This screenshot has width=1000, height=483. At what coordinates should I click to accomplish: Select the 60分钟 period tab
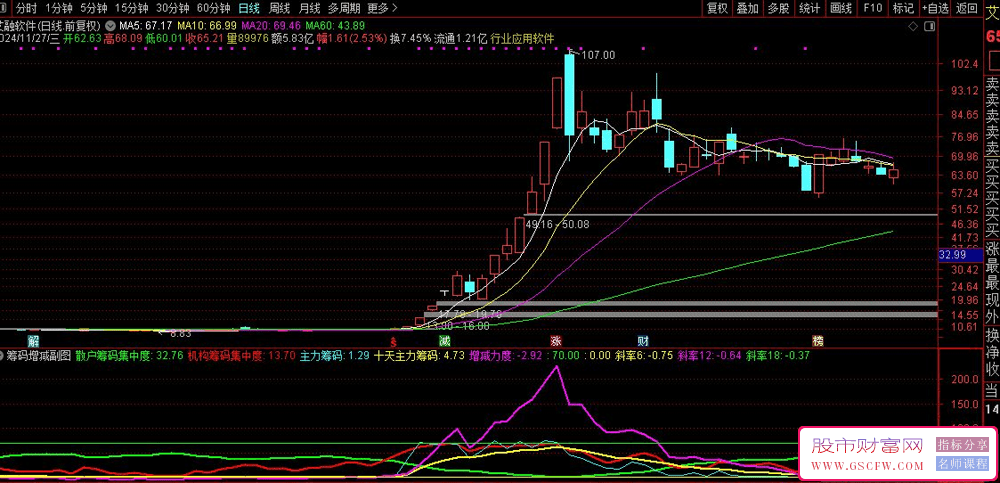pyautogui.click(x=214, y=8)
